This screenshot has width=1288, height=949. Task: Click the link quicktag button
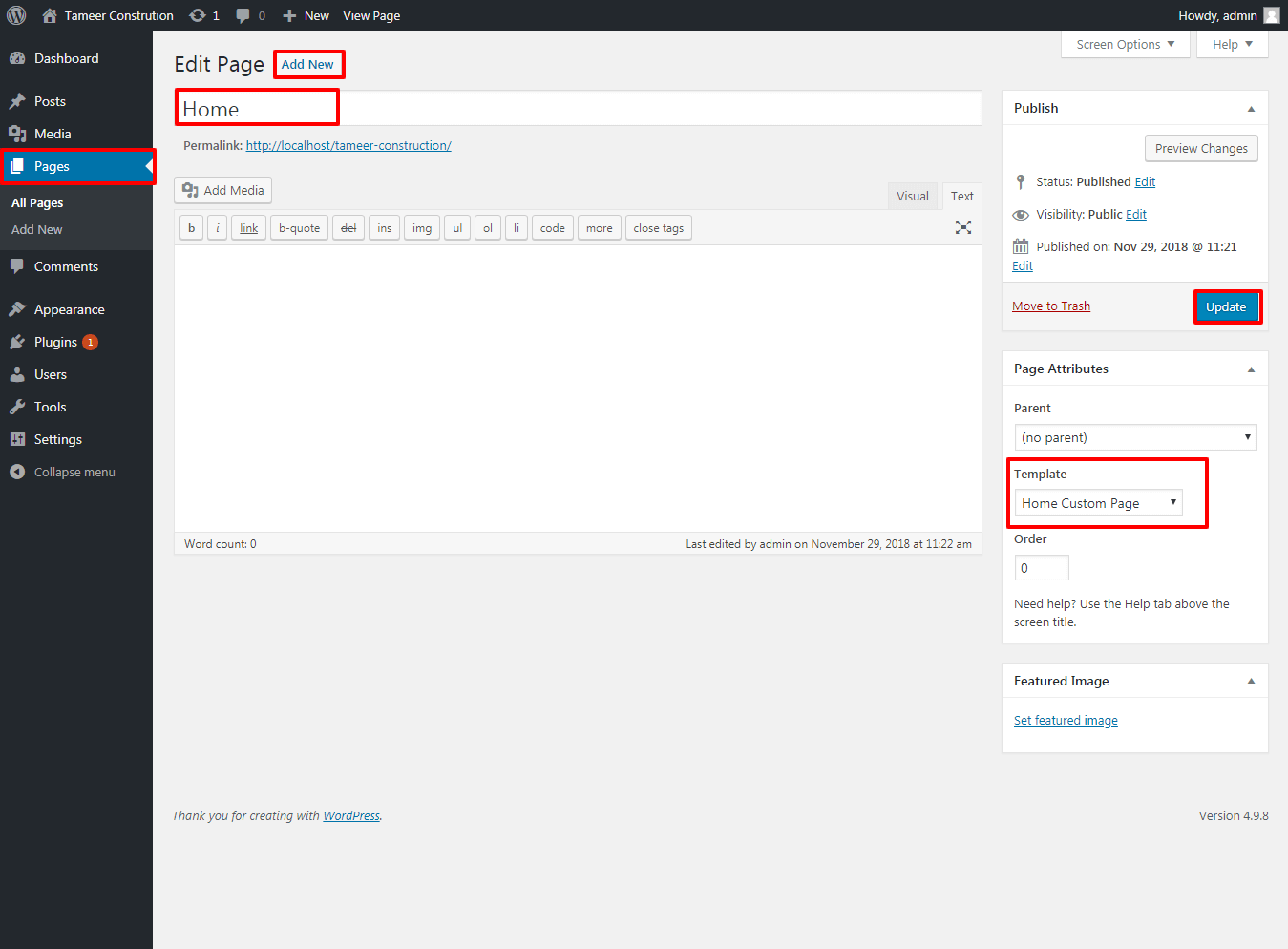[x=248, y=228]
